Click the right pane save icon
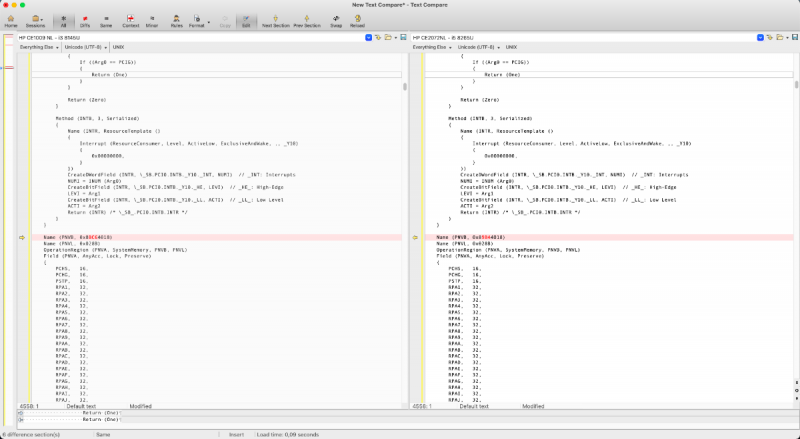Viewport: 800px width, 439px height. [x=795, y=37]
